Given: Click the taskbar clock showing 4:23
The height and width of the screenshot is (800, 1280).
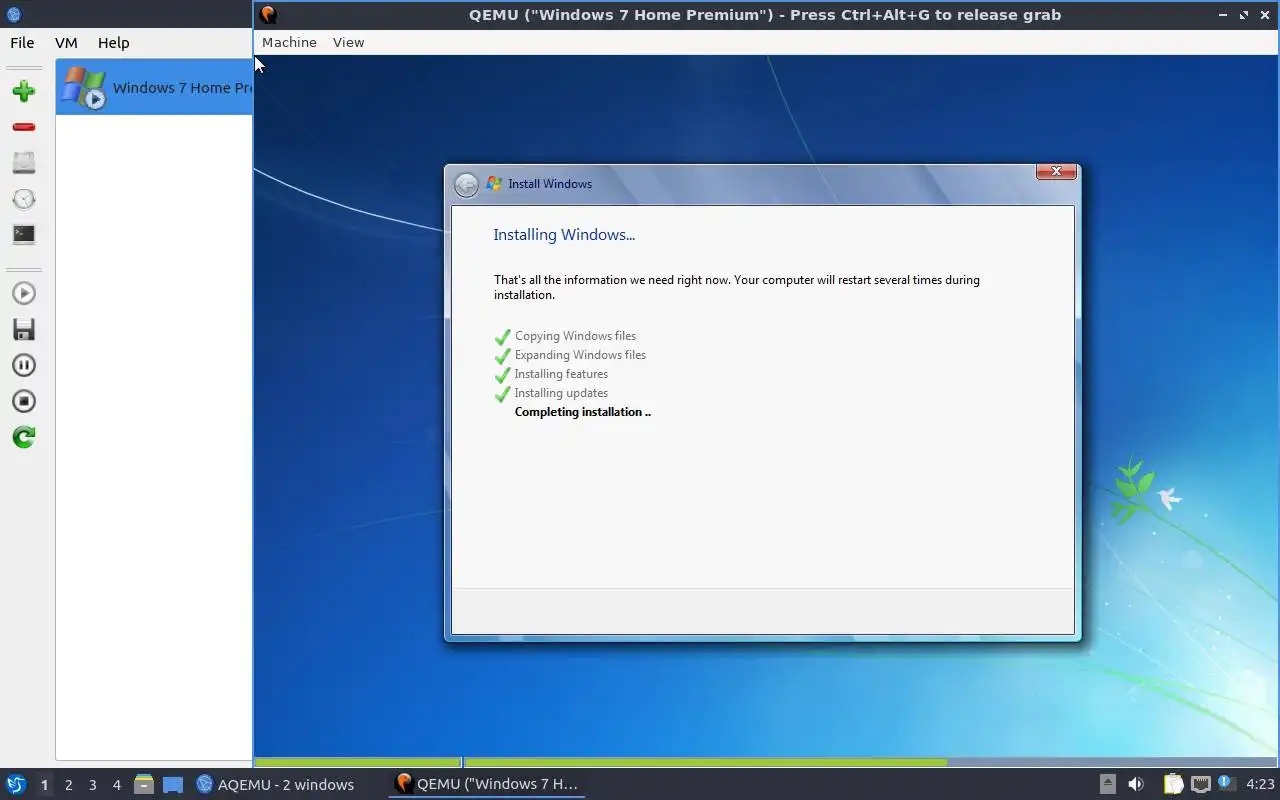Looking at the screenshot, I should pos(1260,784).
